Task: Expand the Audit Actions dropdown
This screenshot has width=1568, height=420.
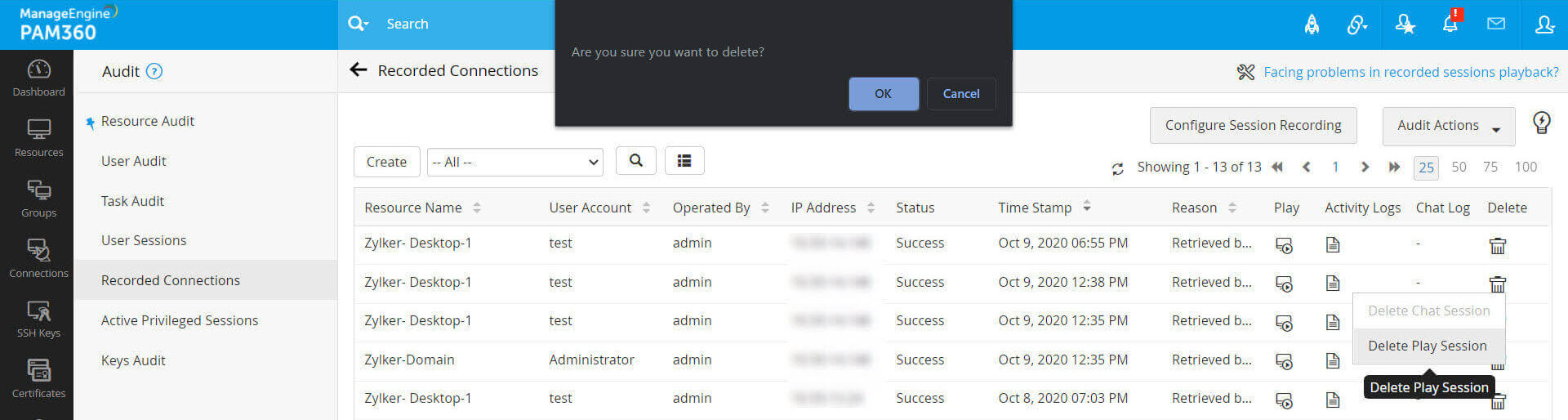Action: point(1448,126)
